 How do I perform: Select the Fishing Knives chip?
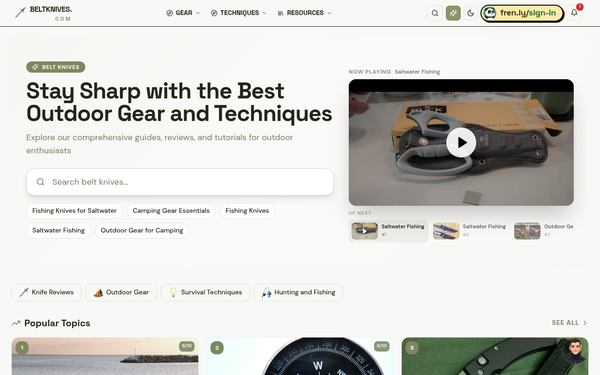pyautogui.click(x=247, y=210)
